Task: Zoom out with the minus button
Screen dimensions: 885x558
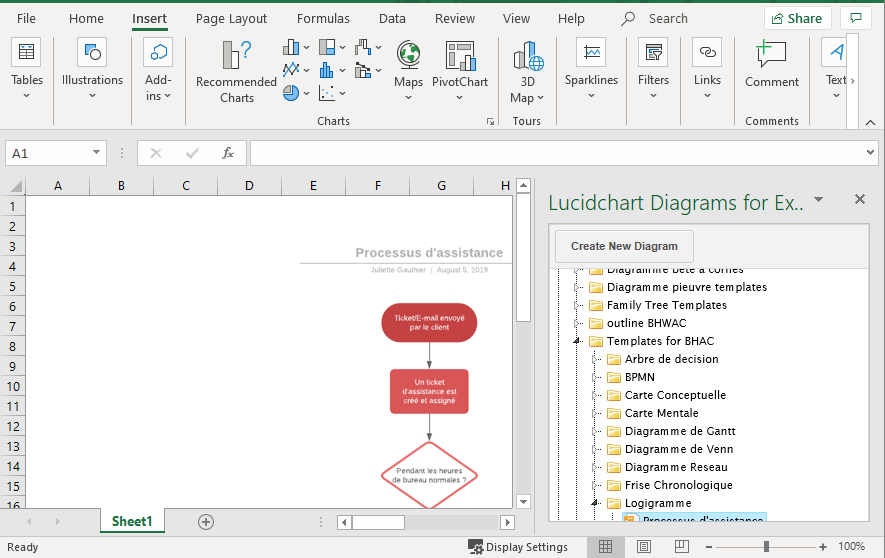Action: tap(709, 547)
